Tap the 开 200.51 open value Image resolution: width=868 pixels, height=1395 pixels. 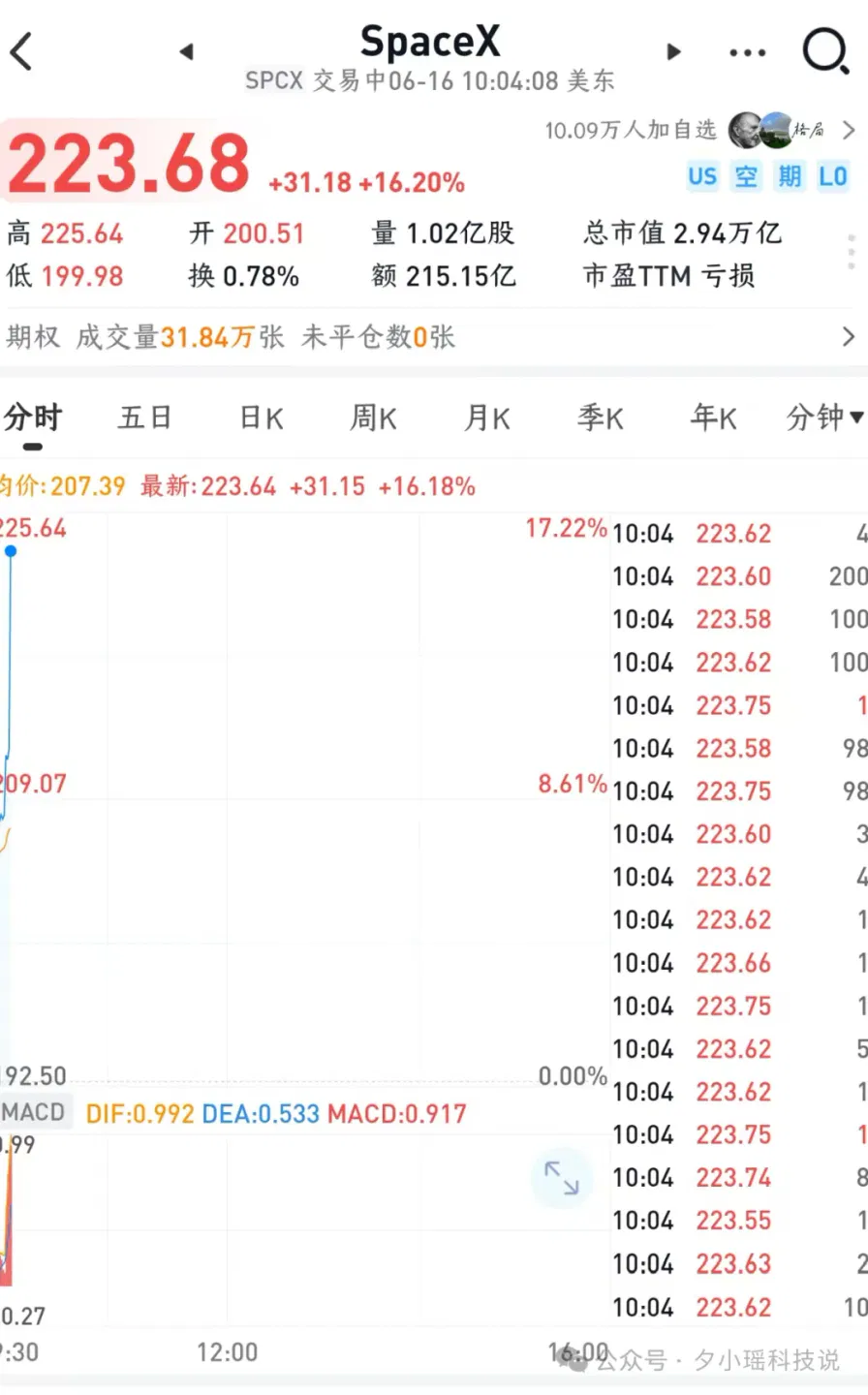[x=247, y=233]
